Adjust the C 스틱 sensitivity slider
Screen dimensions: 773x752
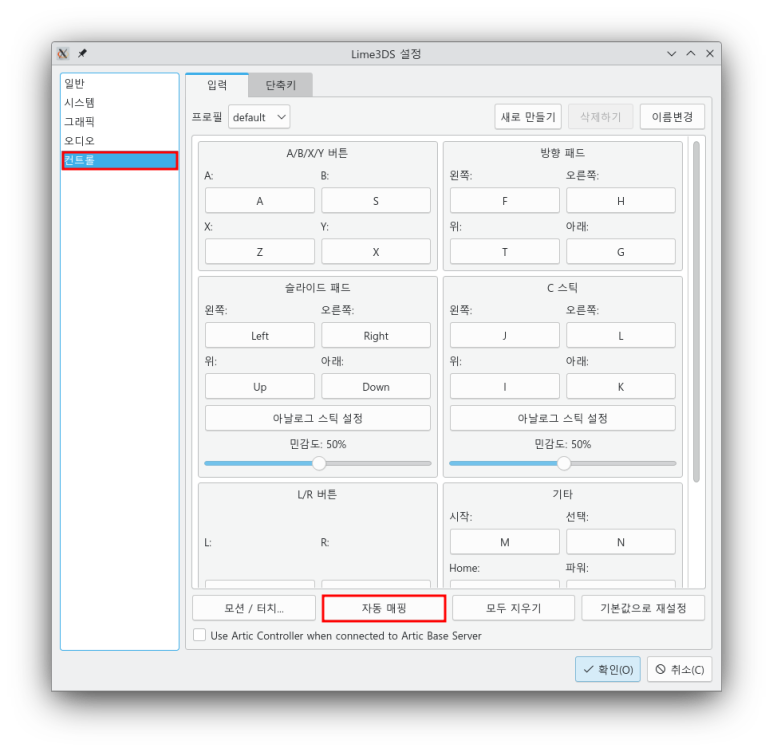click(563, 464)
